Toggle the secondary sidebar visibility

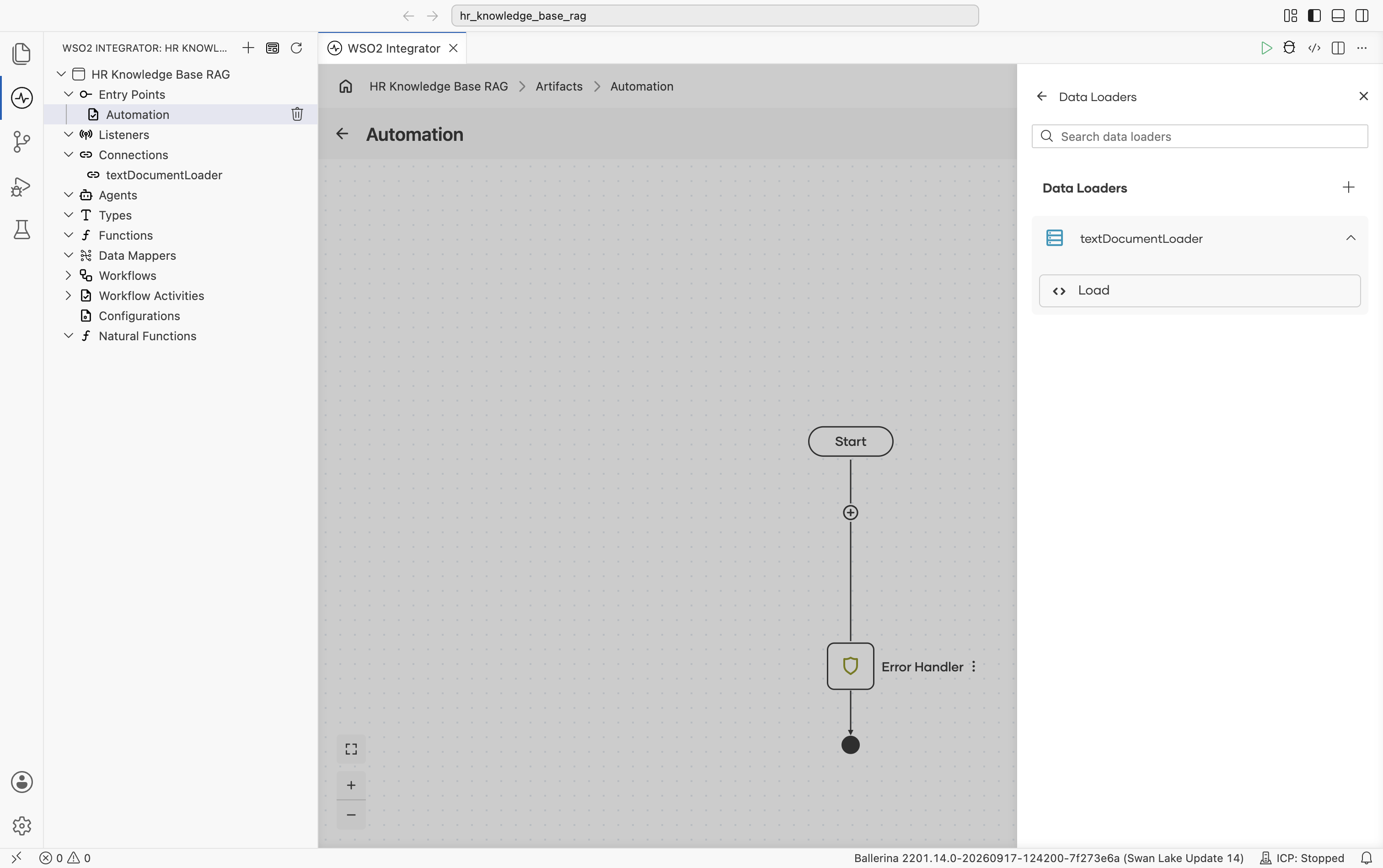(x=1361, y=16)
